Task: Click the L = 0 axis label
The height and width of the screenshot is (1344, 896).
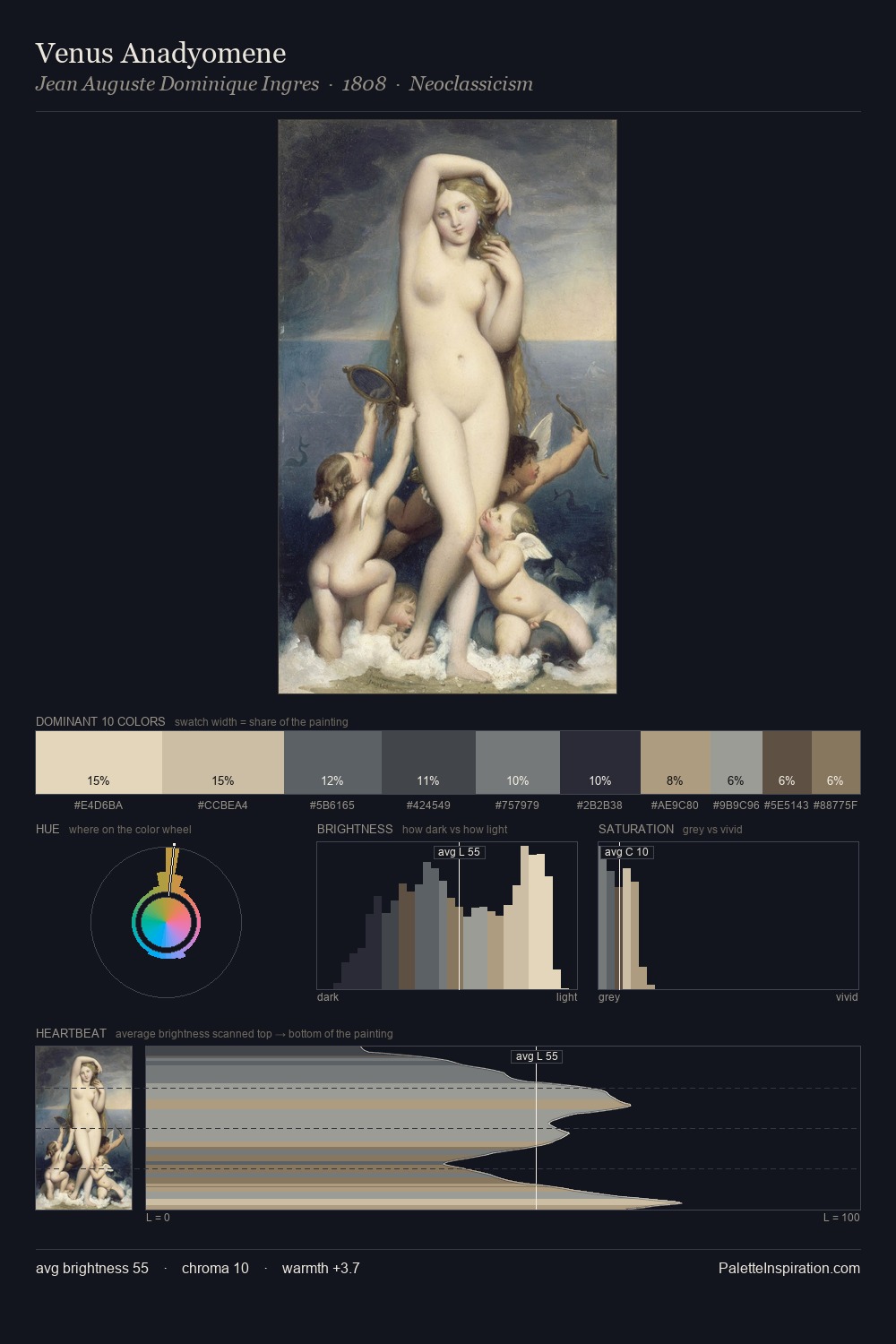Action: 158,1218
